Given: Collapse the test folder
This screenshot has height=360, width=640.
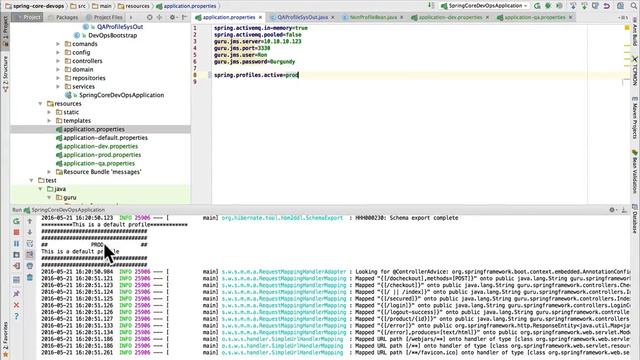Looking at the screenshot, I should pos(31,180).
